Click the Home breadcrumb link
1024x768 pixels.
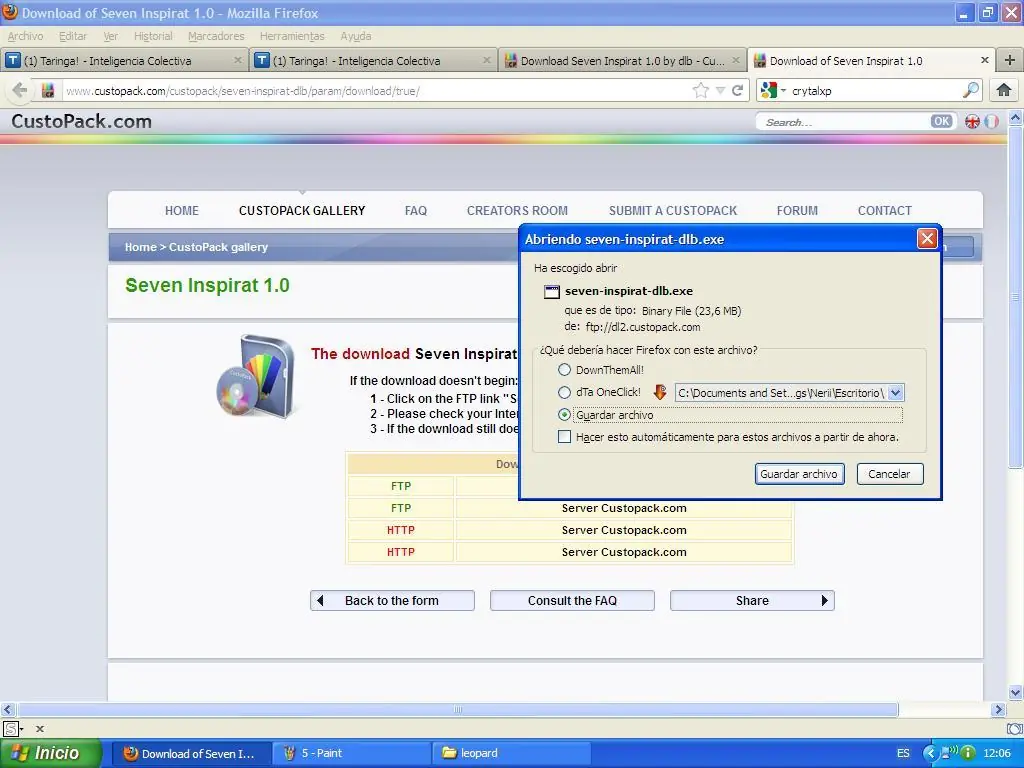coord(140,247)
